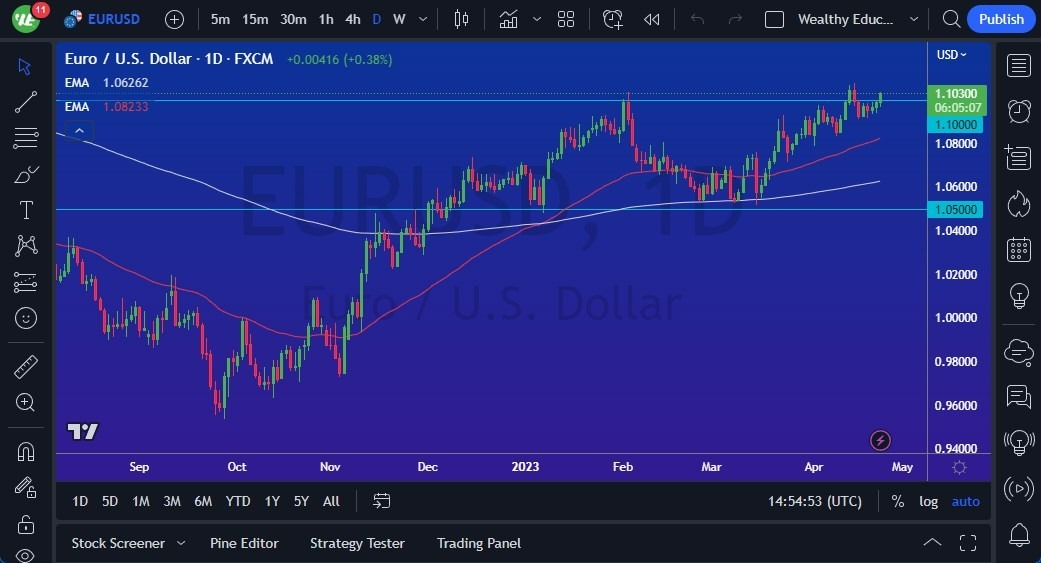Activate the zoom in tool
Viewport: 1041px width, 563px height.
[x=25, y=402]
